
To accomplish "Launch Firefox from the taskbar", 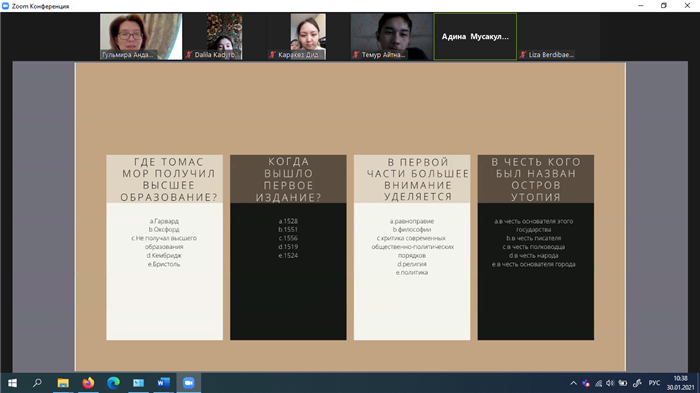I will [x=88, y=383].
